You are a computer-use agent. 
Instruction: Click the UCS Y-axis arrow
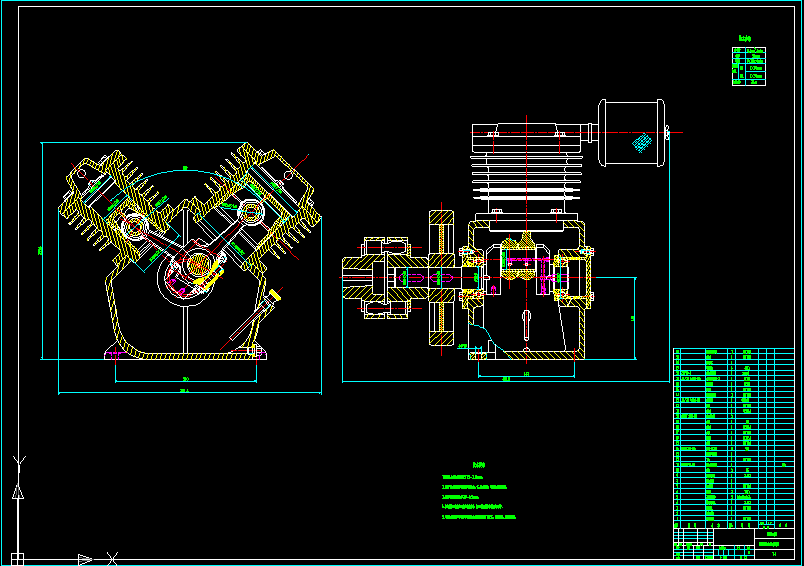[x=18, y=492]
